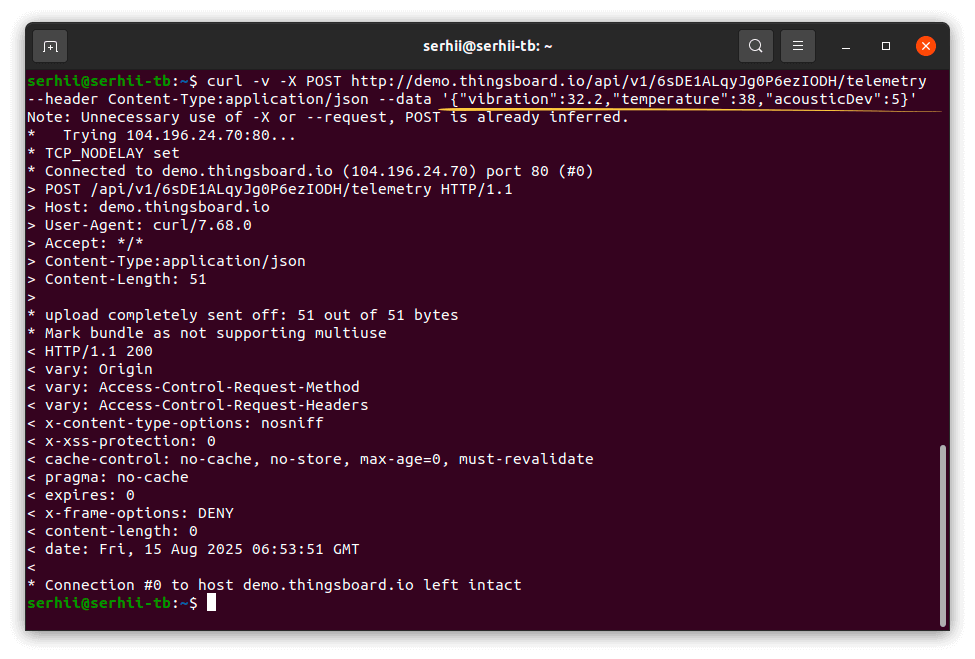
Task: Maximize the terminal window
Action: click(x=886, y=46)
